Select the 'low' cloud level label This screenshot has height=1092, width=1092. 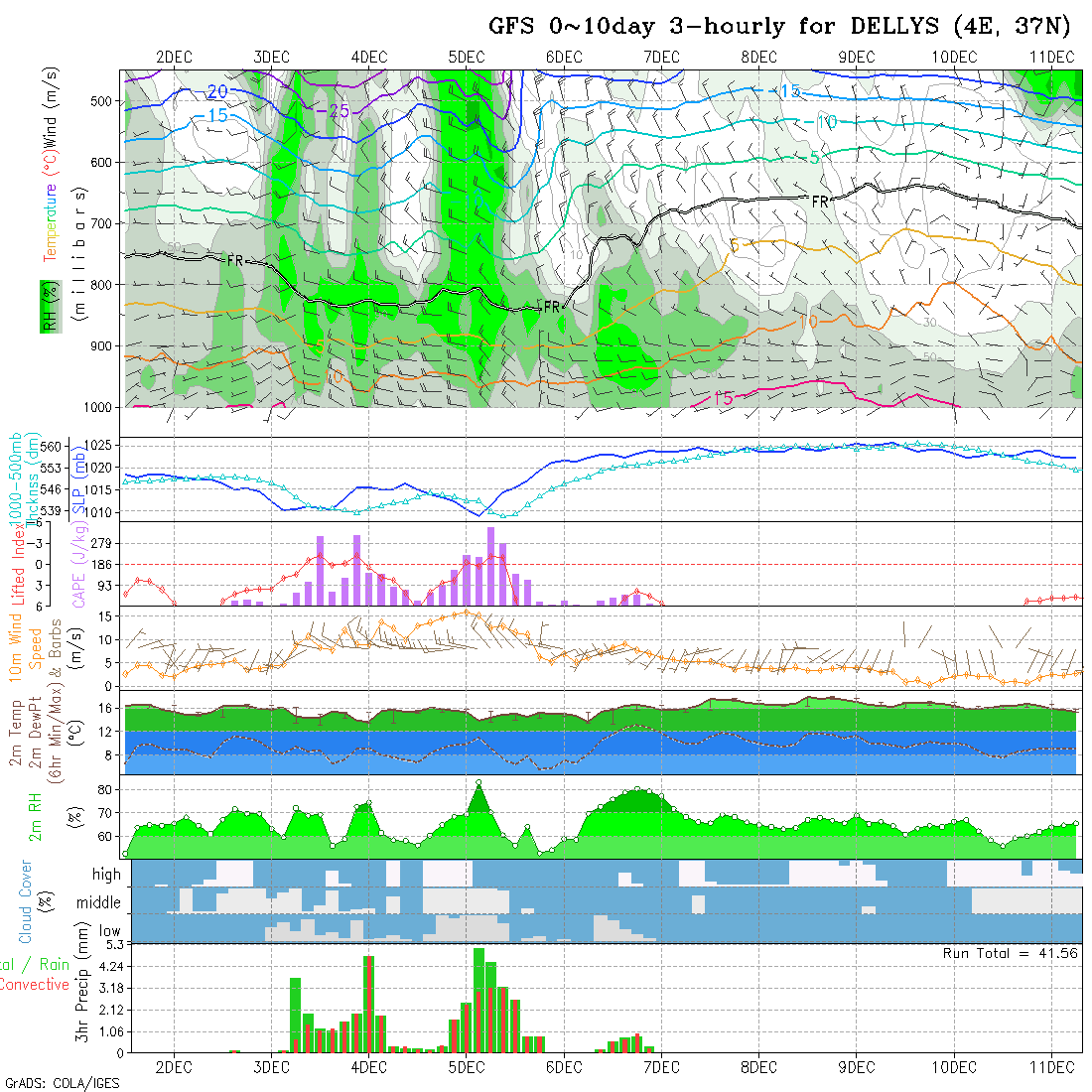[x=107, y=931]
